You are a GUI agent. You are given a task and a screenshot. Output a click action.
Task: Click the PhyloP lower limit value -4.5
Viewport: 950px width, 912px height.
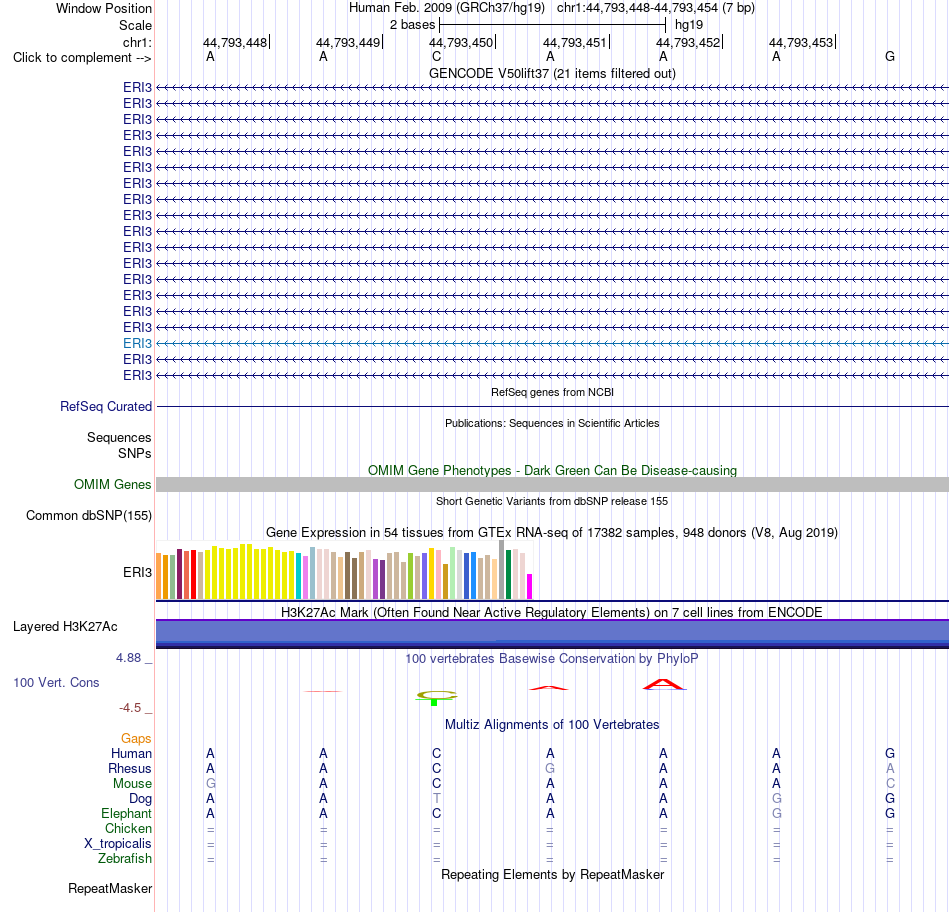pos(130,708)
